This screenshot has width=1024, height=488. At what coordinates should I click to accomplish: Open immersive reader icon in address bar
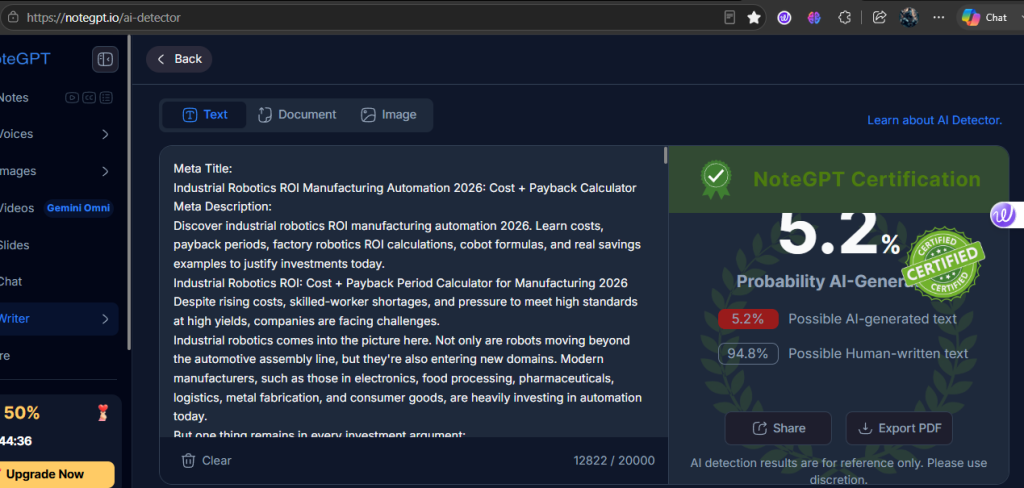point(730,18)
